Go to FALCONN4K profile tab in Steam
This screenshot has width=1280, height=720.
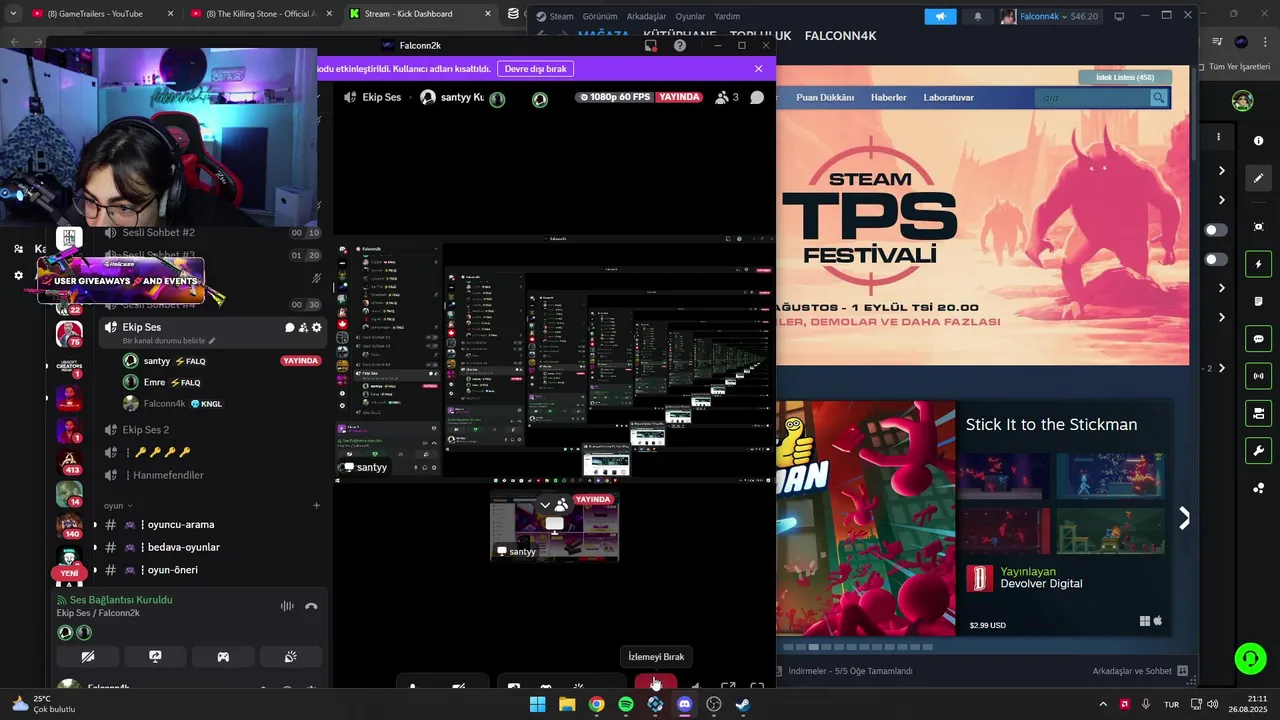click(840, 36)
